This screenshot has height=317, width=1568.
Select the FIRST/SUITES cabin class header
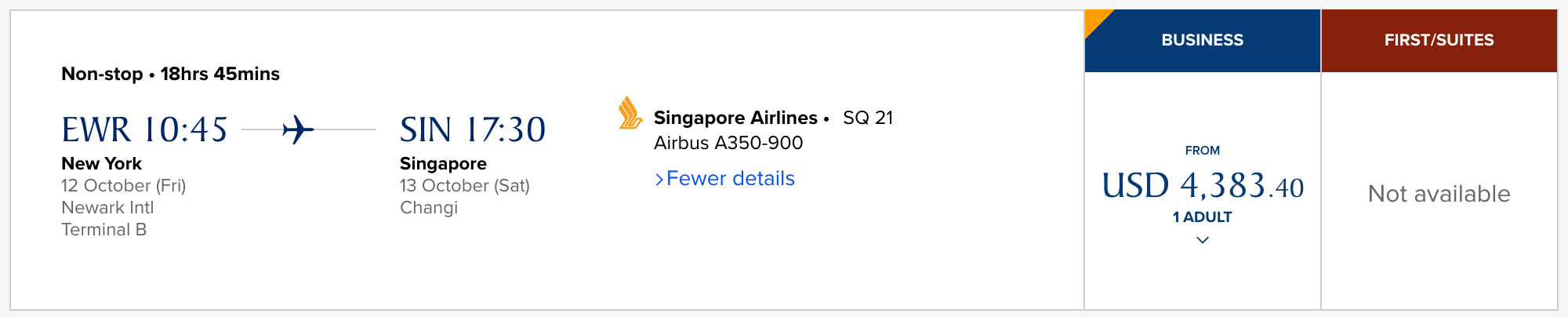1439,41
